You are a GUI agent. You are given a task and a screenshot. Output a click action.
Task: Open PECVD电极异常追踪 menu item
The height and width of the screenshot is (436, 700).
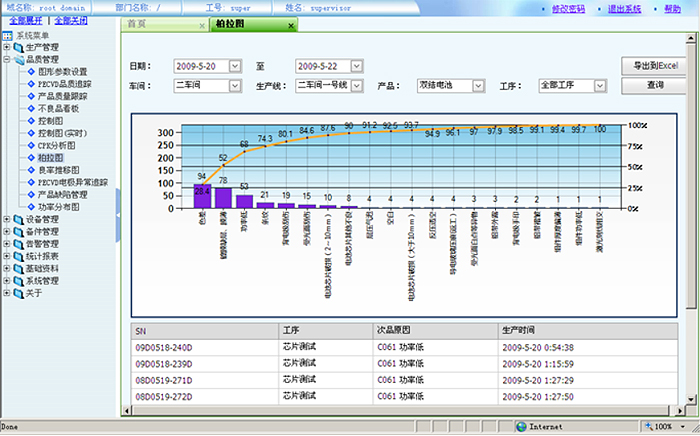pos(73,182)
